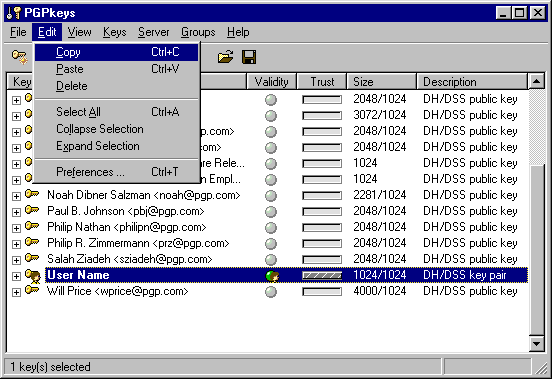The image size is (552, 379).
Task: Sort by the Validity column header
Action: click(x=271, y=82)
